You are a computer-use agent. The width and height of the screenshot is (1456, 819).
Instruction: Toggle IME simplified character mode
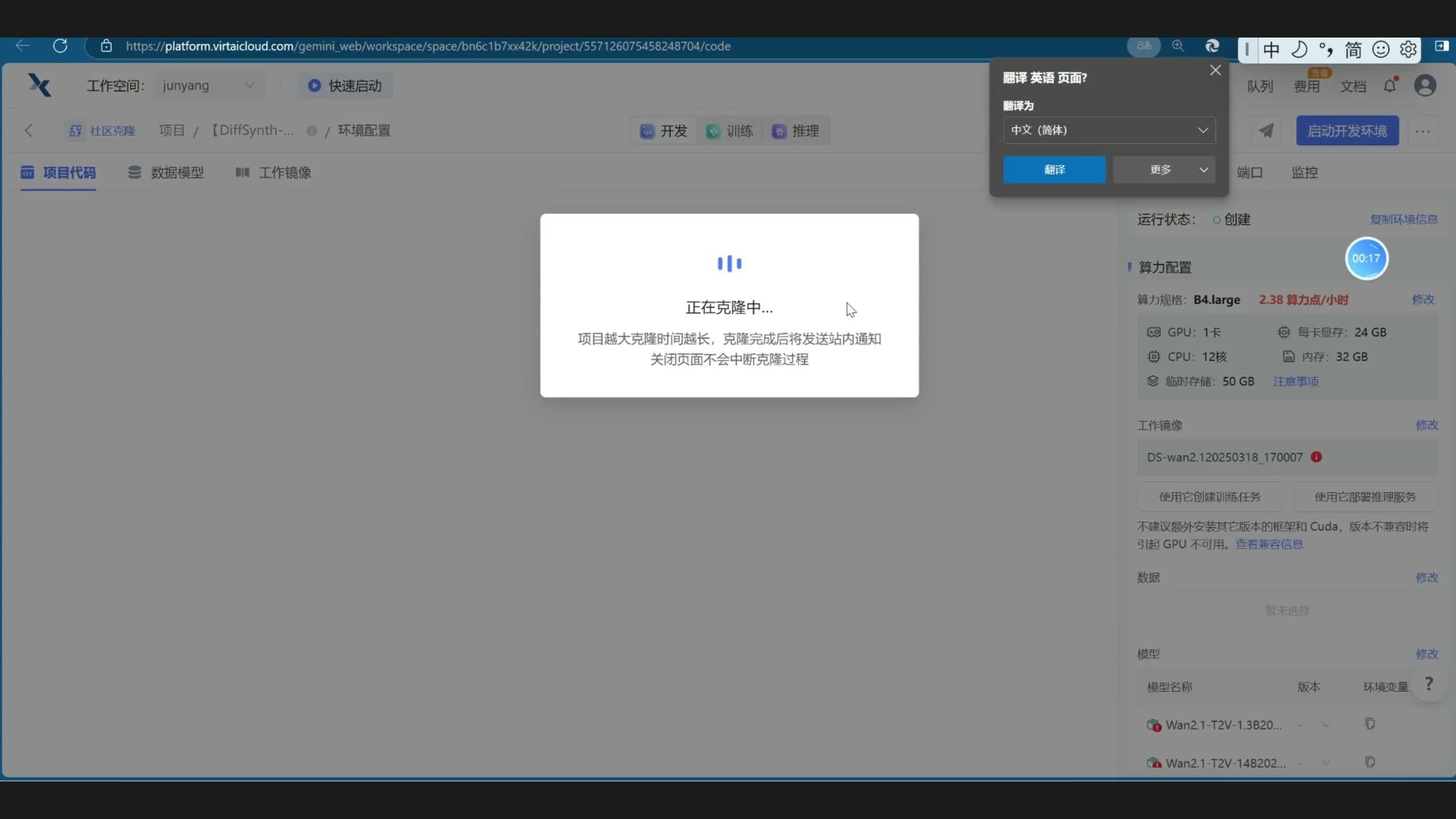coord(1352,49)
